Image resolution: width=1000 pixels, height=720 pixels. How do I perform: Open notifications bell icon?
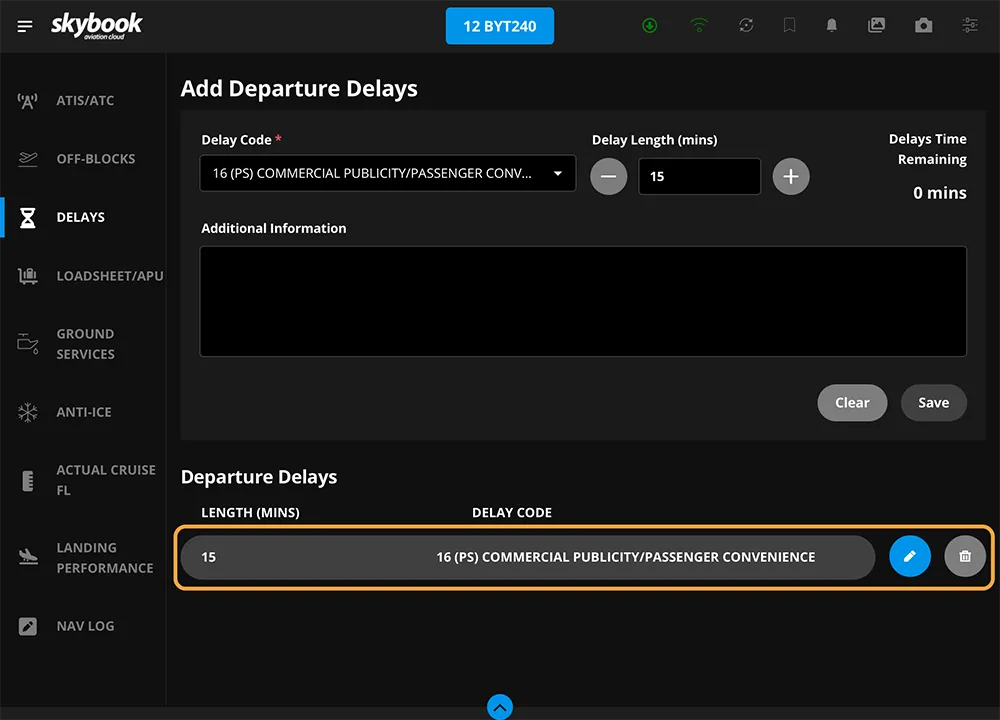click(831, 26)
